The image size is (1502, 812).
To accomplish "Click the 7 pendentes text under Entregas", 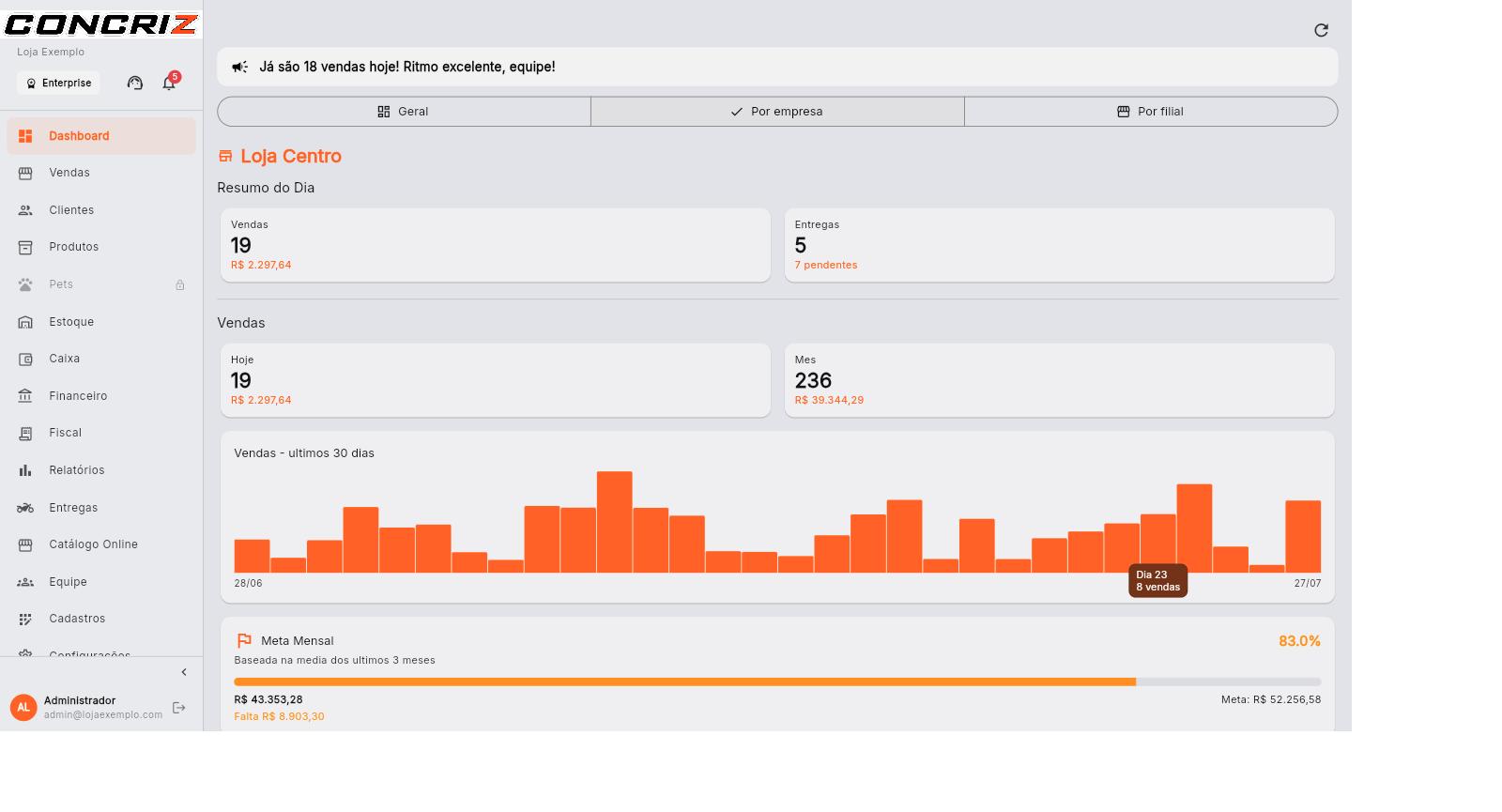I will coord(826,265).
